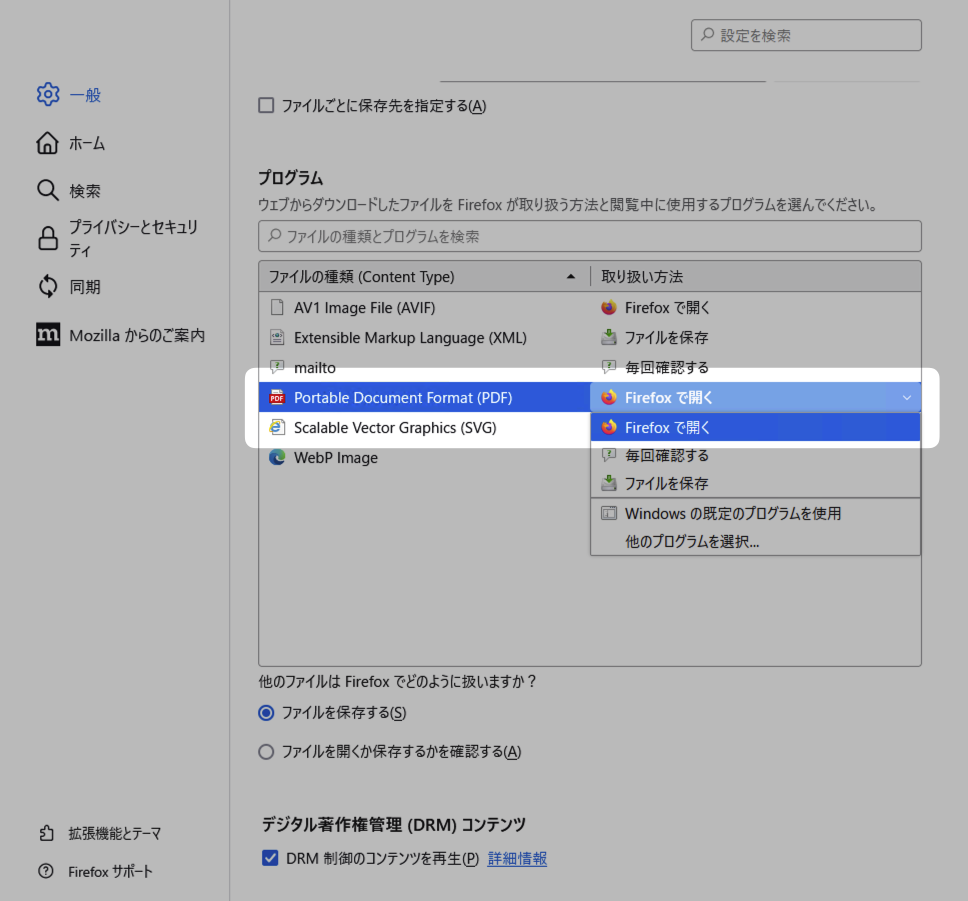The height and width of the screenshot is (901, 968).
Task: Uncheck the 'DRM 制御のコンテンツを再生' checkbox
Action: tap(270, 858)
